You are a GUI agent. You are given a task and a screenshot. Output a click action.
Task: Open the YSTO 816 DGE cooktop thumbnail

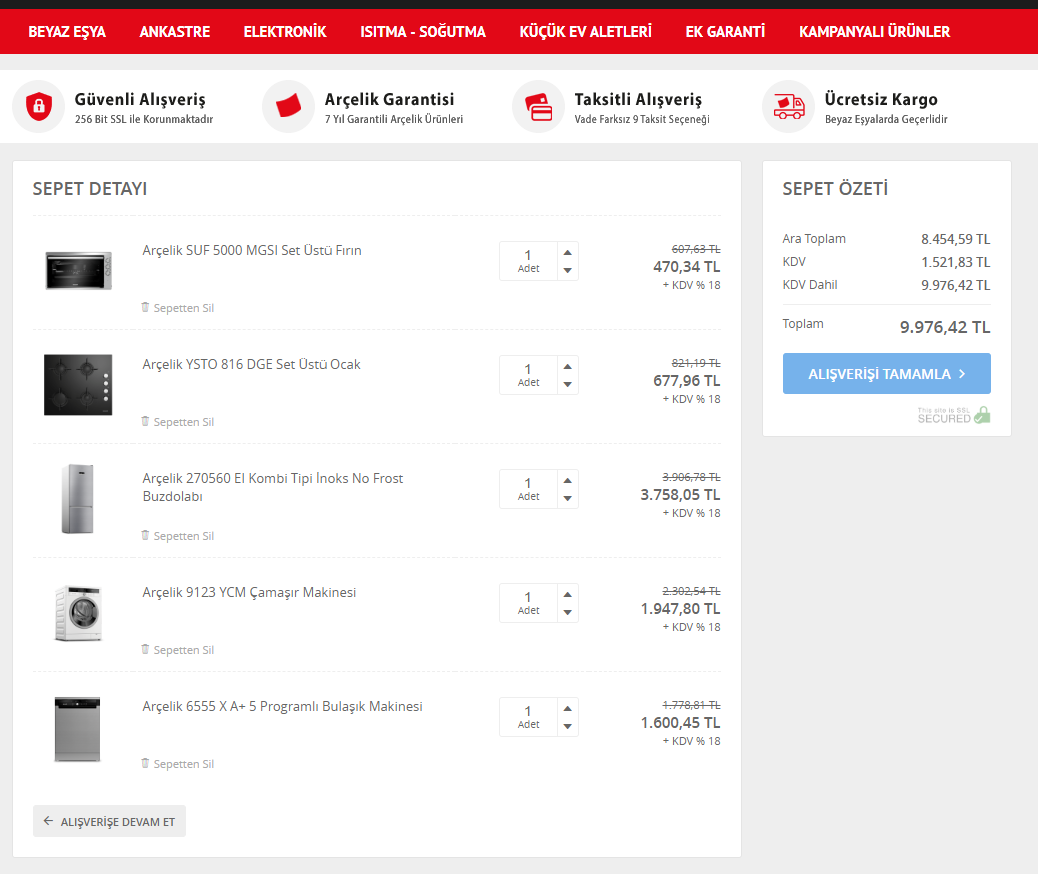click(x=78, y=385)
